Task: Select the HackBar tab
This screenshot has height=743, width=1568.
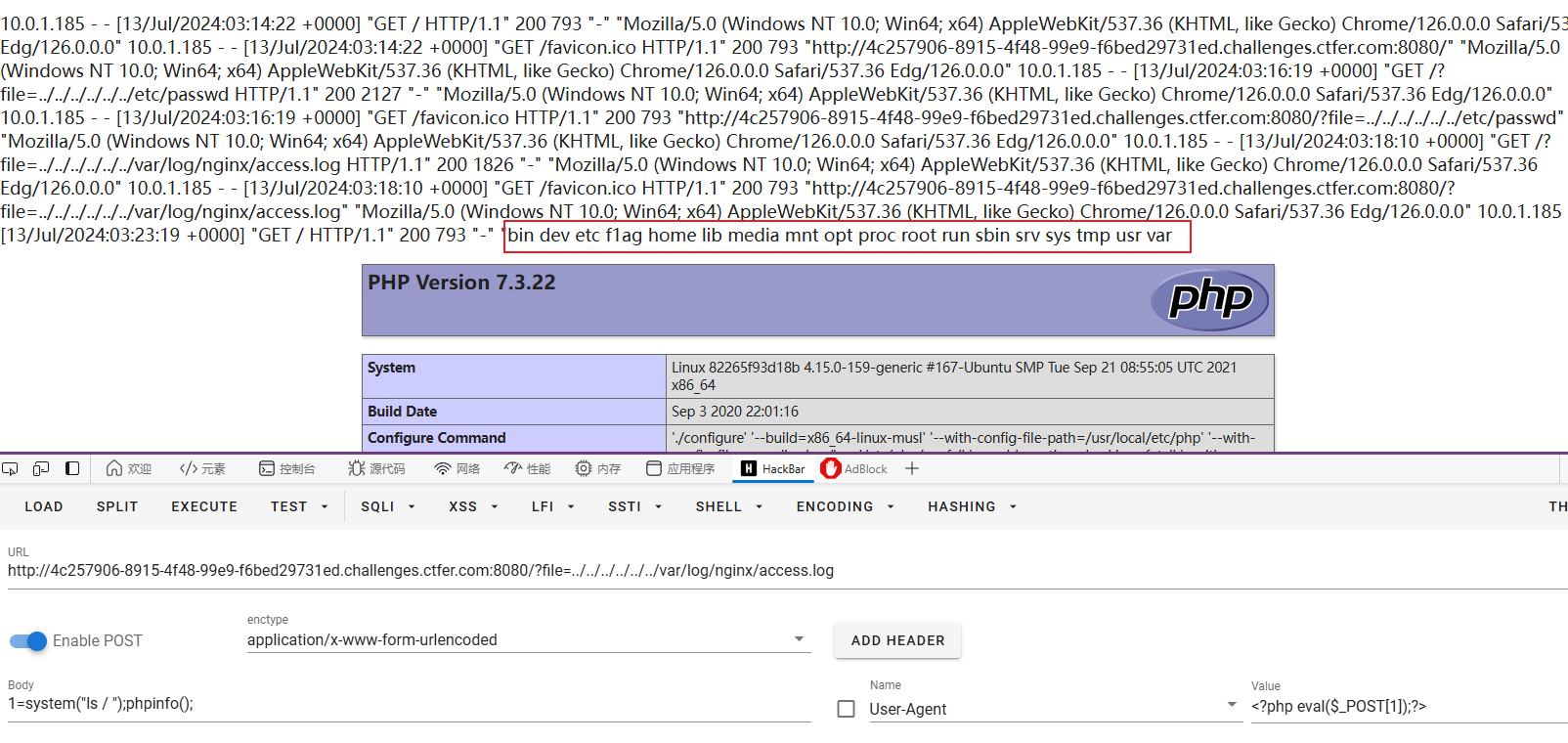Action: [773, 469]
